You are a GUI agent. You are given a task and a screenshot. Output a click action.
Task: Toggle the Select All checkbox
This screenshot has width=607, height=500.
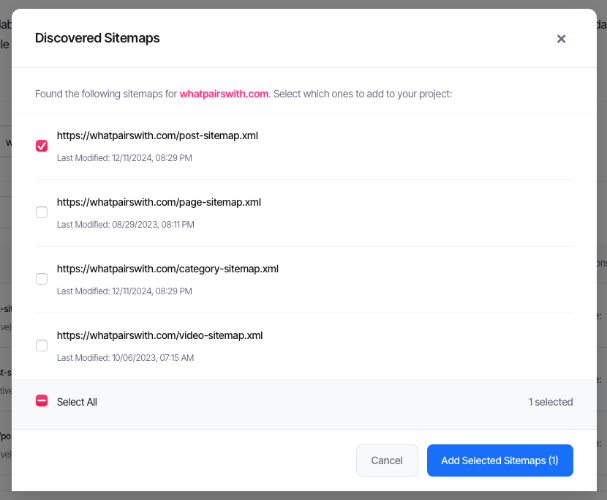(42, 401)
